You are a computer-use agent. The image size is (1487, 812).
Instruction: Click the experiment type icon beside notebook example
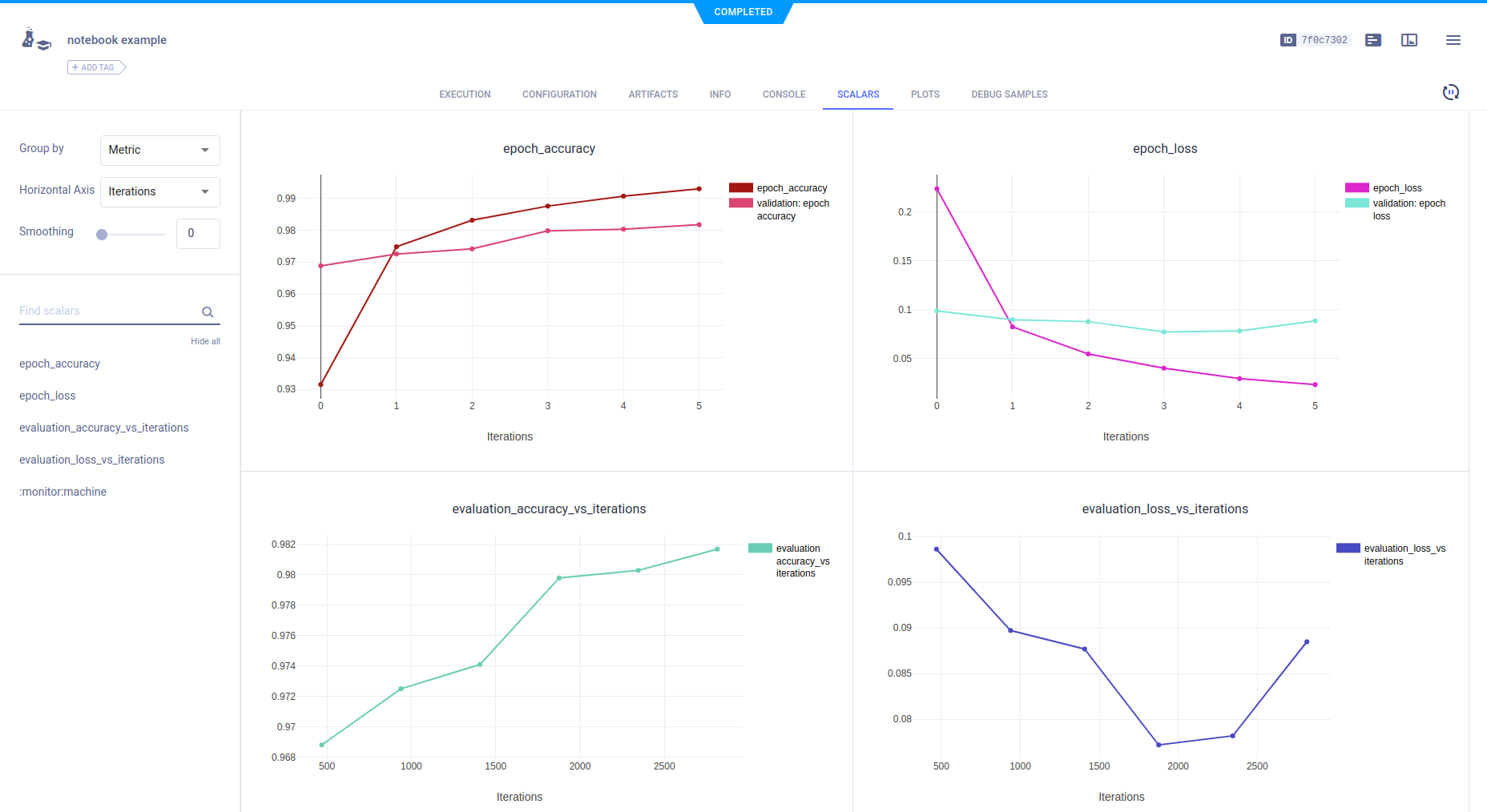tap(36, 40)
